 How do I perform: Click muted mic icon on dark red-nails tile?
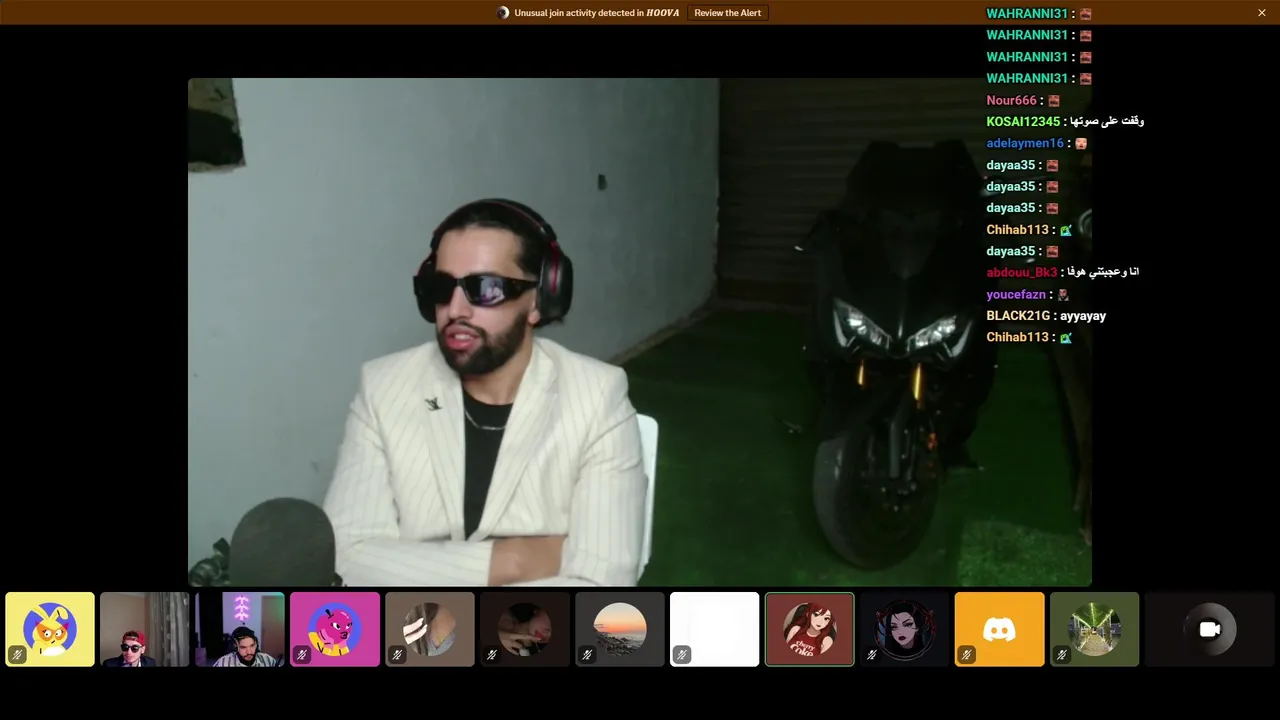pyautogui.click(x=492, y=655)
